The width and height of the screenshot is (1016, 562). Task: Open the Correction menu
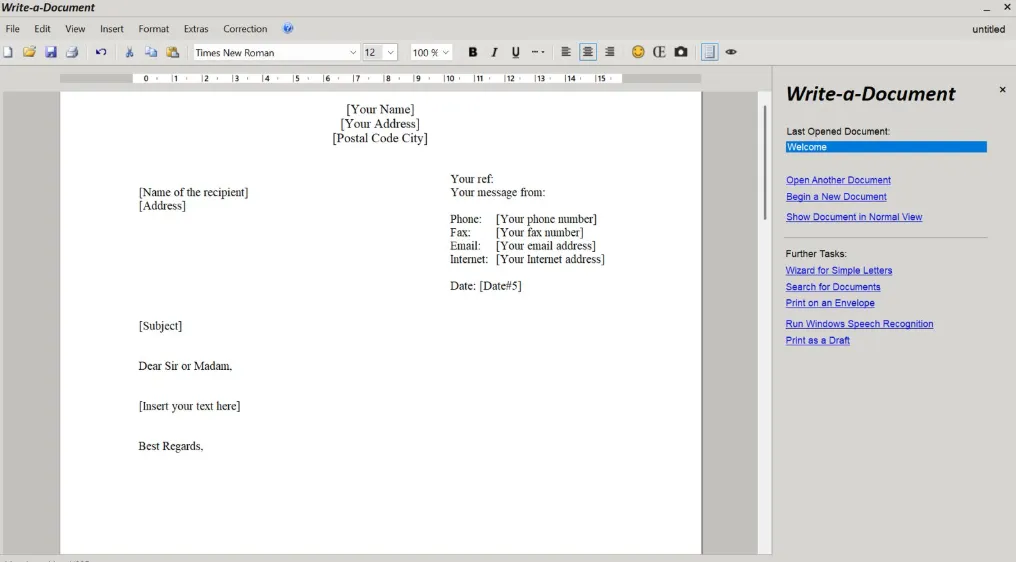(x=245, y=29)
